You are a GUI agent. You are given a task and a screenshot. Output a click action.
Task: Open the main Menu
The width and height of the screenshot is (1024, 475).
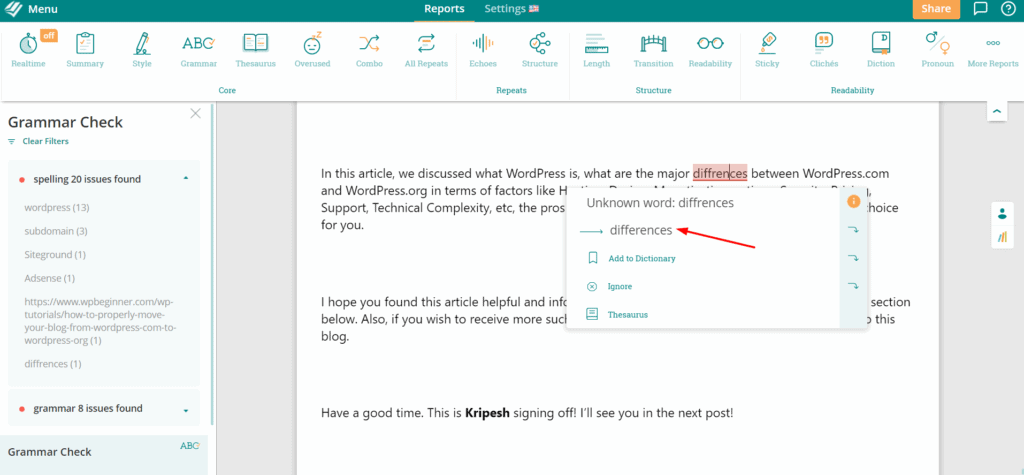coord(33,9)
